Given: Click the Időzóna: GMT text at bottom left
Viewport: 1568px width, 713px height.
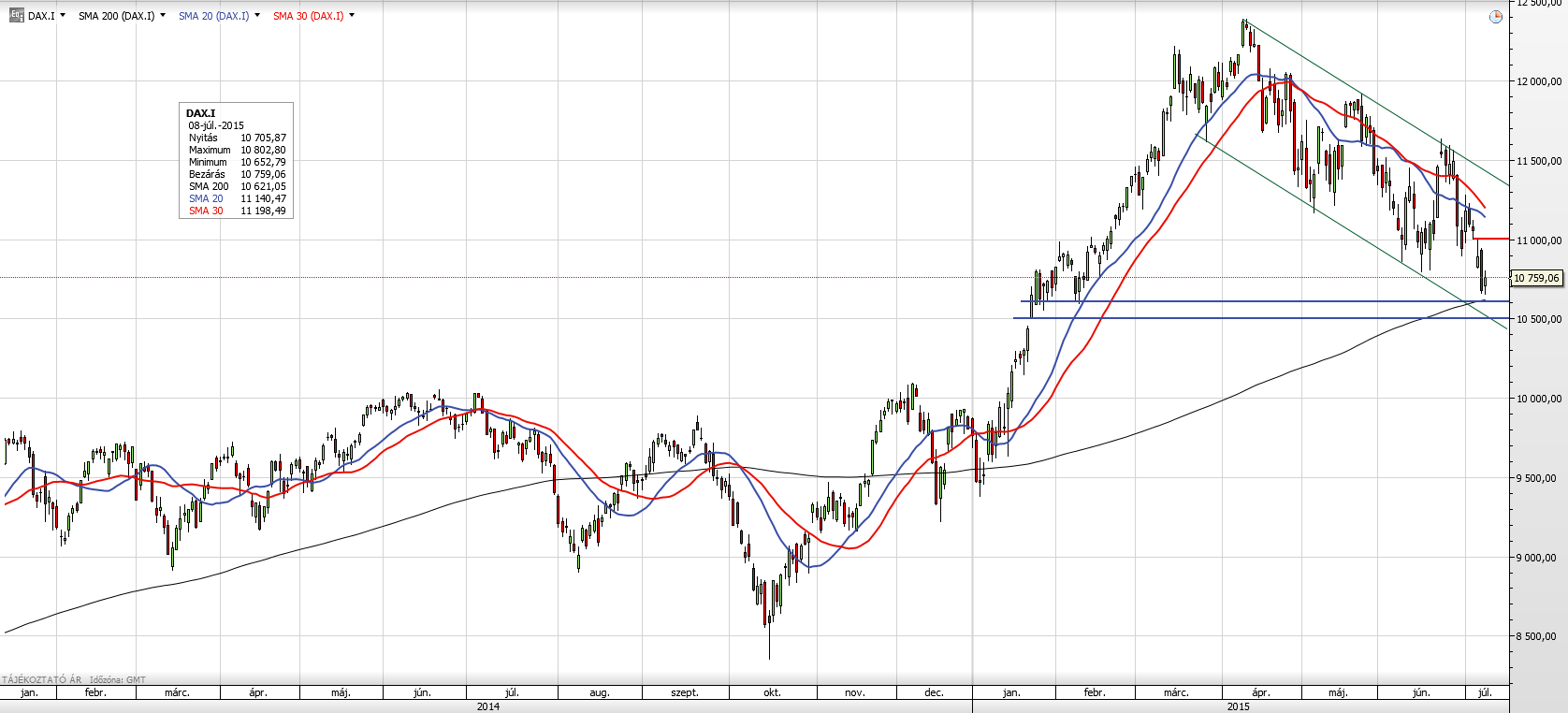Looking at the screenshot, I should point(117,680).
